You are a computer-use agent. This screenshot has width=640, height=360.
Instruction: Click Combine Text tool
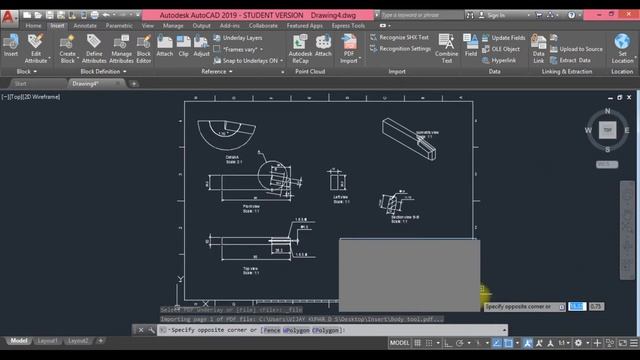click(x=447, y=49)
